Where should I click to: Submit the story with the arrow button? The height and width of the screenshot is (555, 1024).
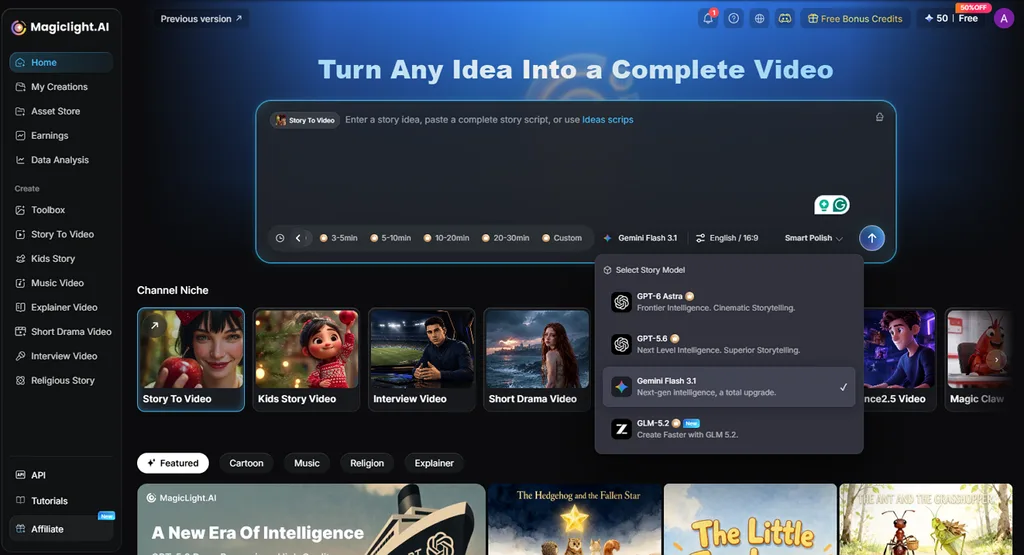(872, 238)
